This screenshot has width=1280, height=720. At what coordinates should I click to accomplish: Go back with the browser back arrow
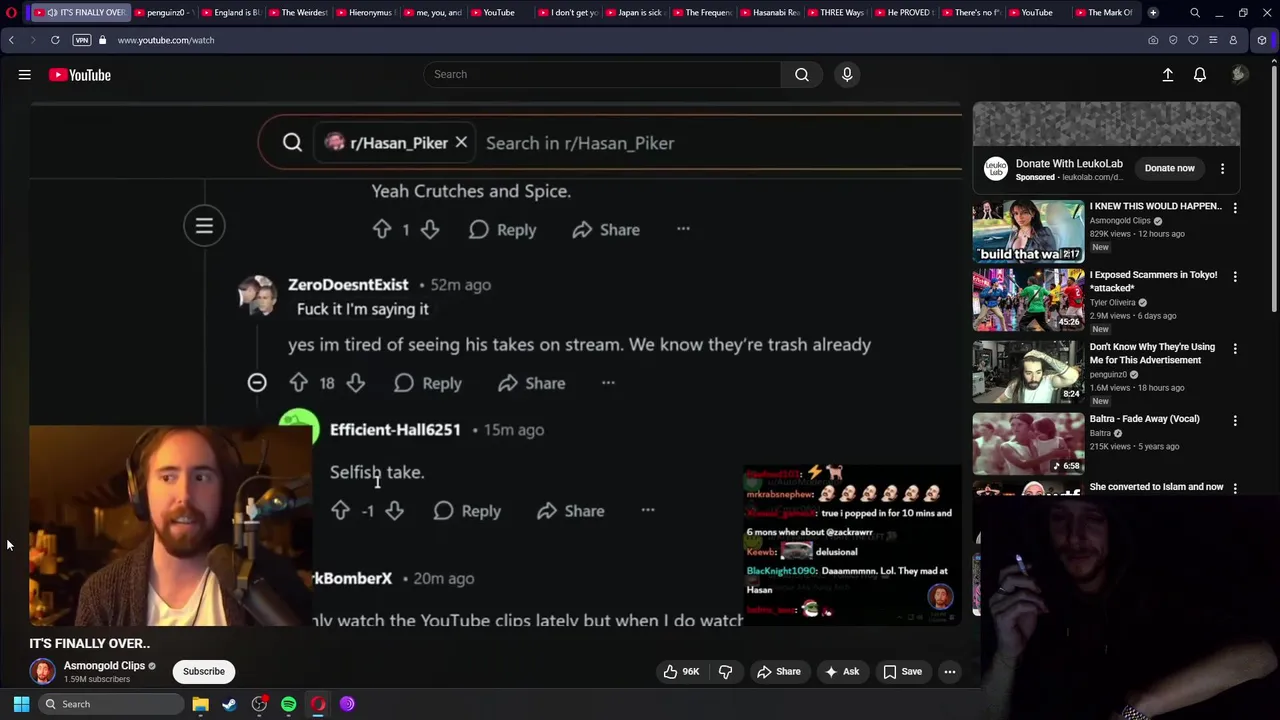pos(11,40)
